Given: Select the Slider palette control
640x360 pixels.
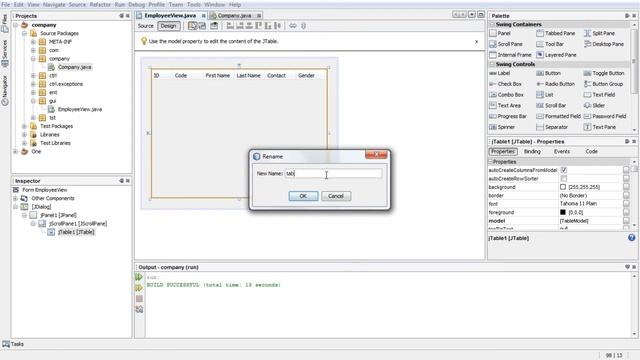Looking at the screenshot, I should [595, 106].
